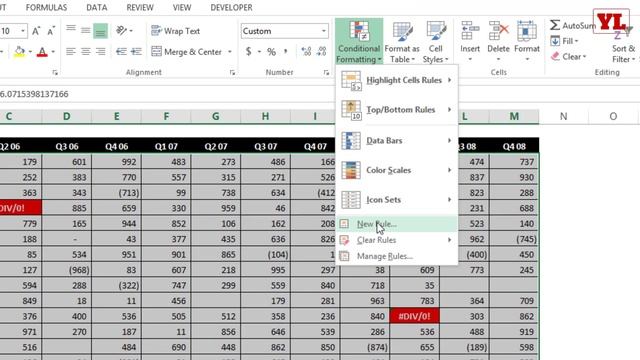Screen dimensions: 640x360
Task: Align text right
Action: 100,51
